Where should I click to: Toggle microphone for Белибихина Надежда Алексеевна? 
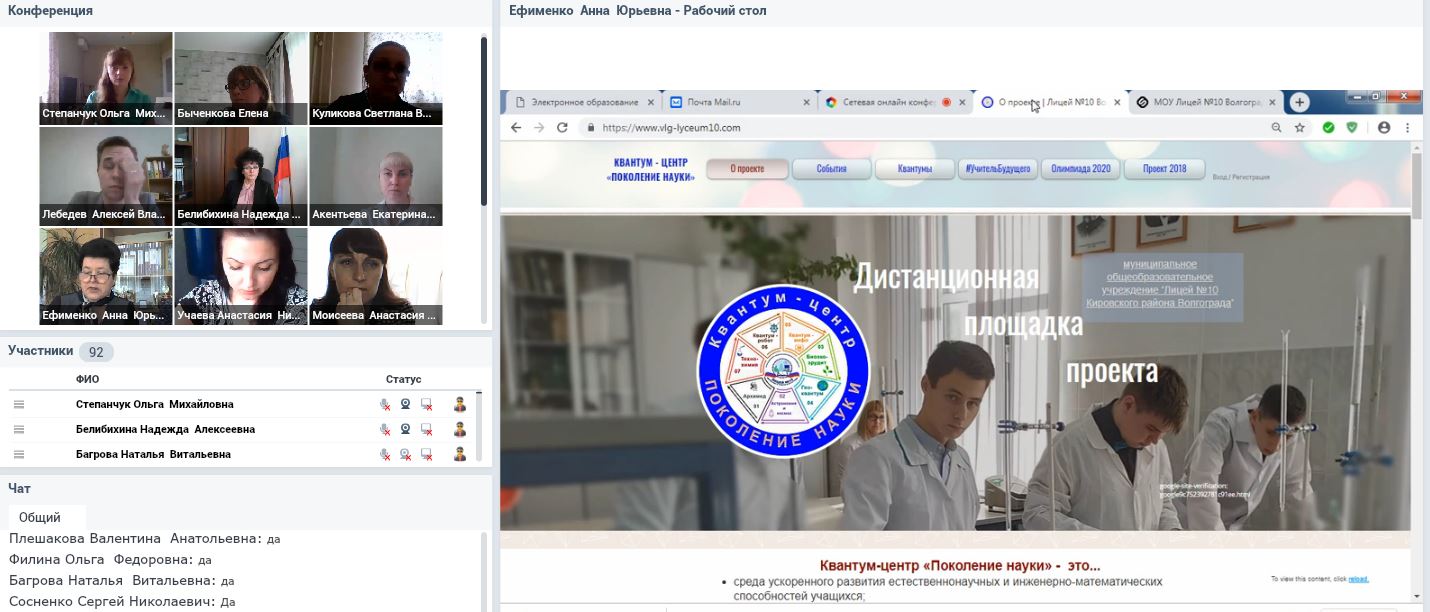tap(385, 430)
